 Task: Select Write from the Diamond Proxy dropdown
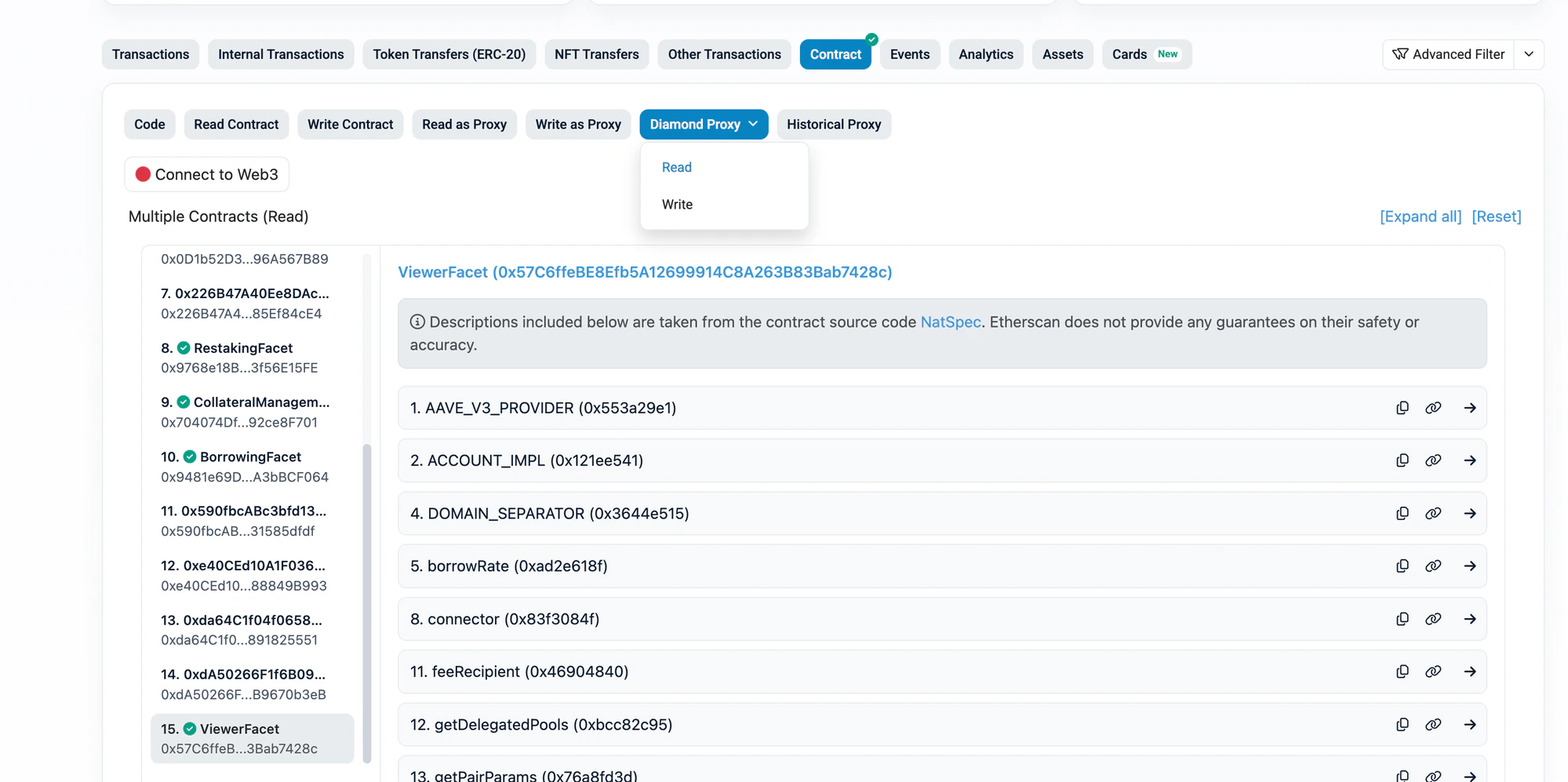click(676, 204)
